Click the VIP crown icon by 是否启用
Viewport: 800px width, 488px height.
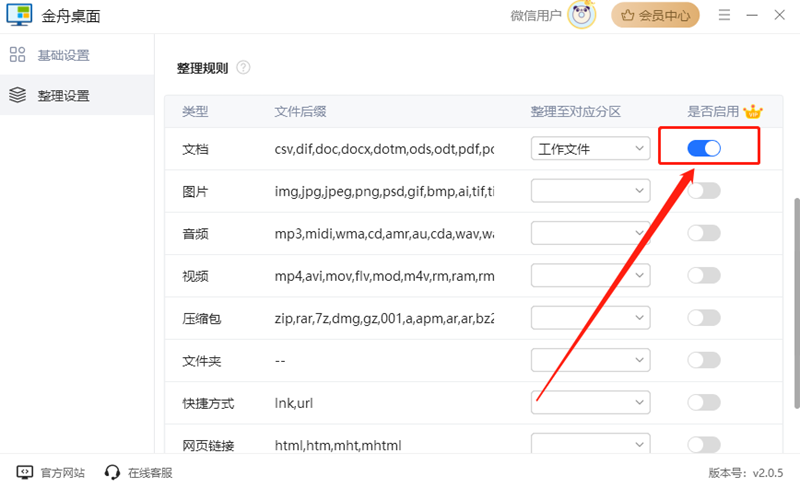click(753, 111)
